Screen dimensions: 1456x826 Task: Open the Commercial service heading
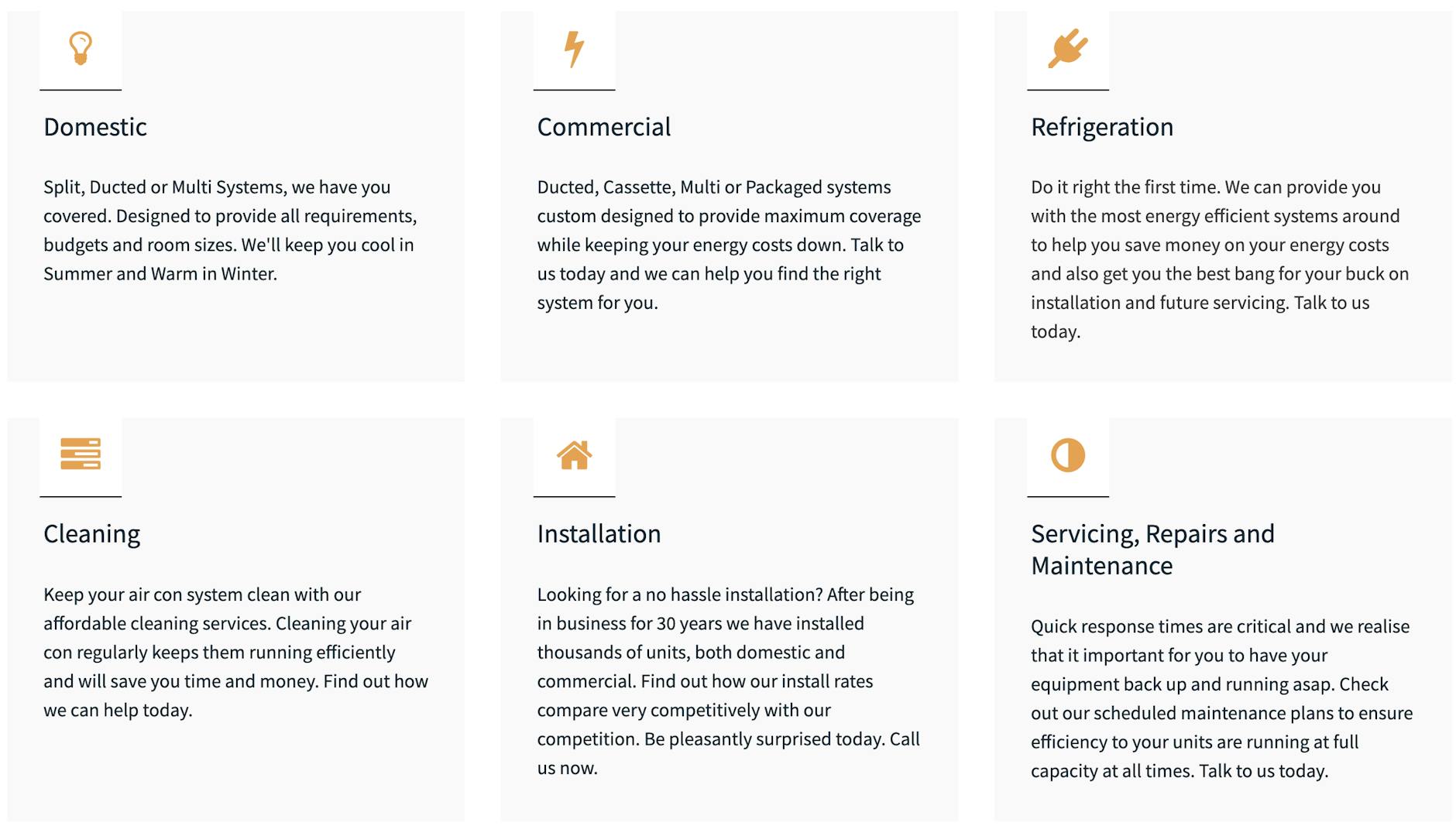pyautogui.click(x=604, y=127)
